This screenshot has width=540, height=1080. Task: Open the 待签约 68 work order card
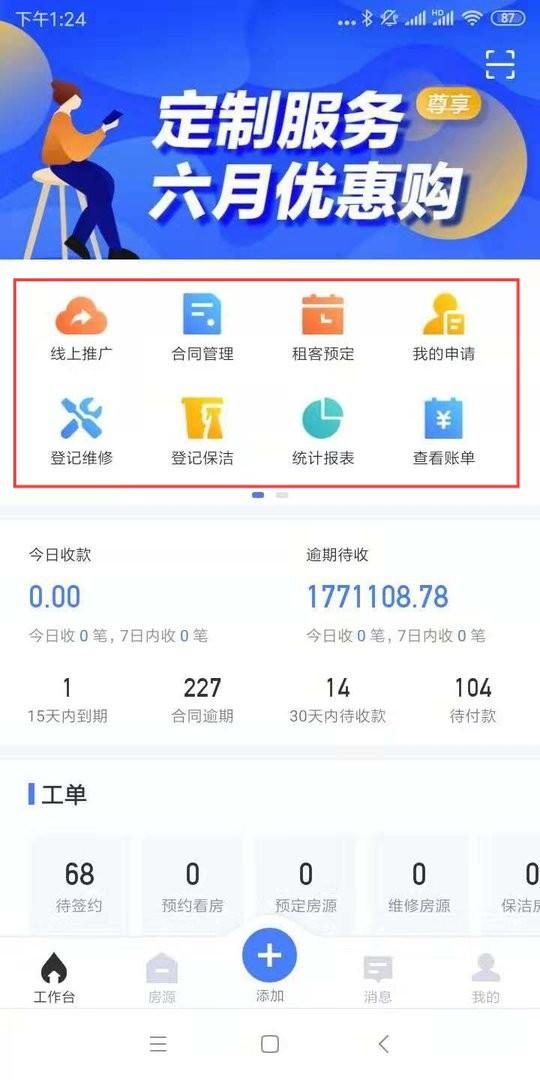click(79, 885)
